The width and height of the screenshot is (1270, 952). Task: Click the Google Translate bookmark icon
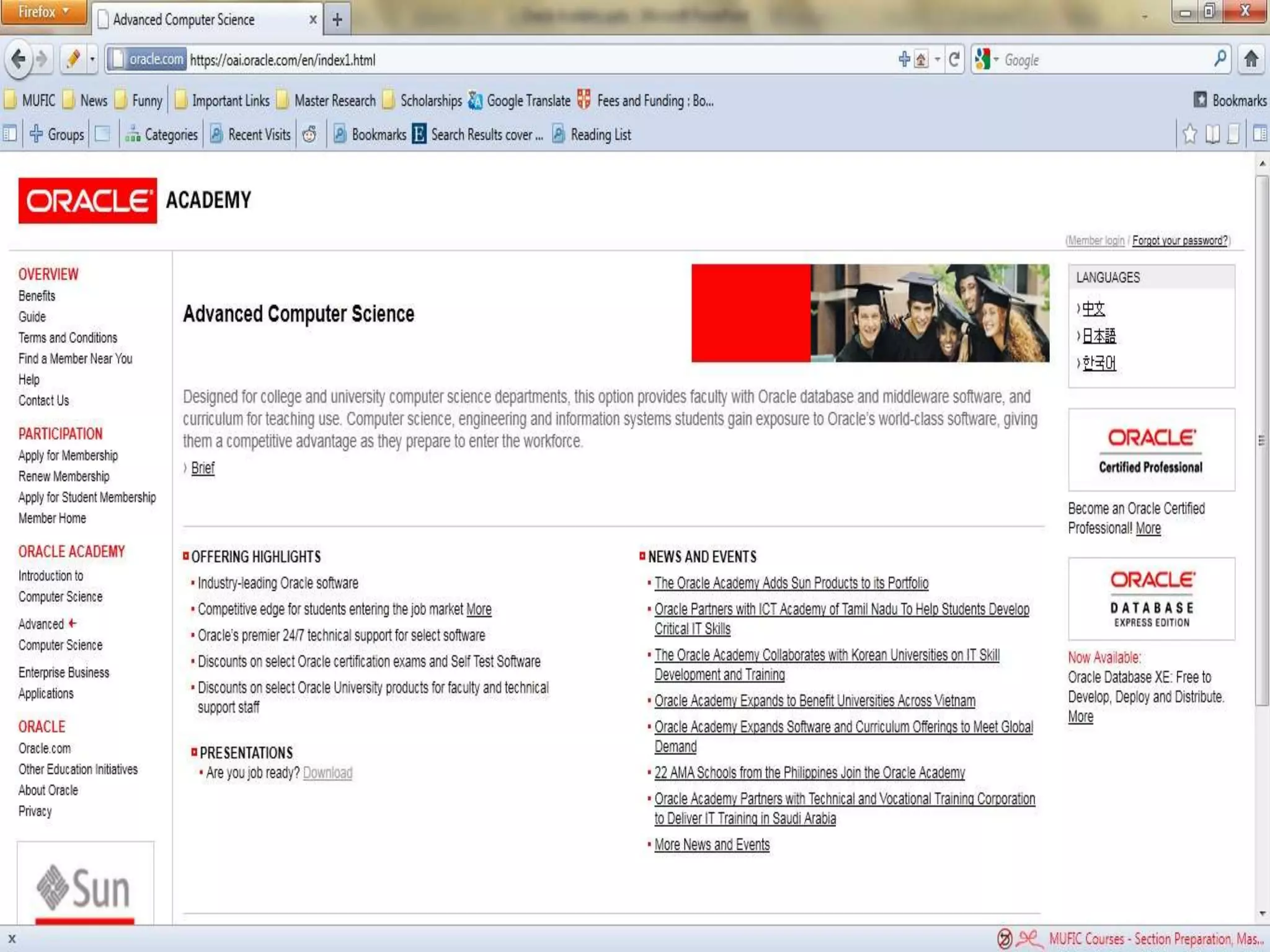click(475, 100)
